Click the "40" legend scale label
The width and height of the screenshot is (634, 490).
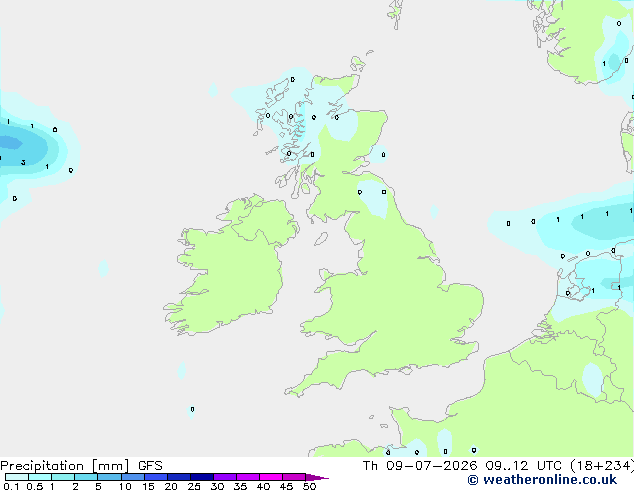click(263, 486)
